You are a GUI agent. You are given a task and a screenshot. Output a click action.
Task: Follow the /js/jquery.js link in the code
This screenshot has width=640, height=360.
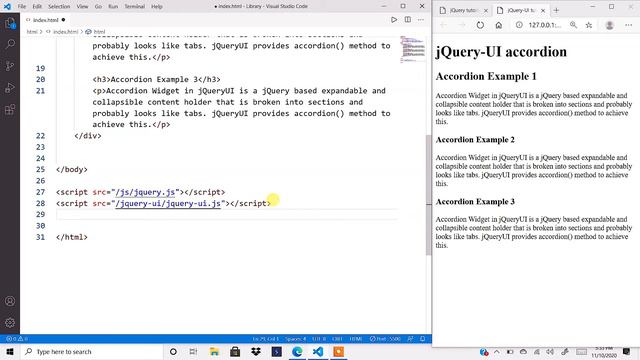click(x=145, y=192)
